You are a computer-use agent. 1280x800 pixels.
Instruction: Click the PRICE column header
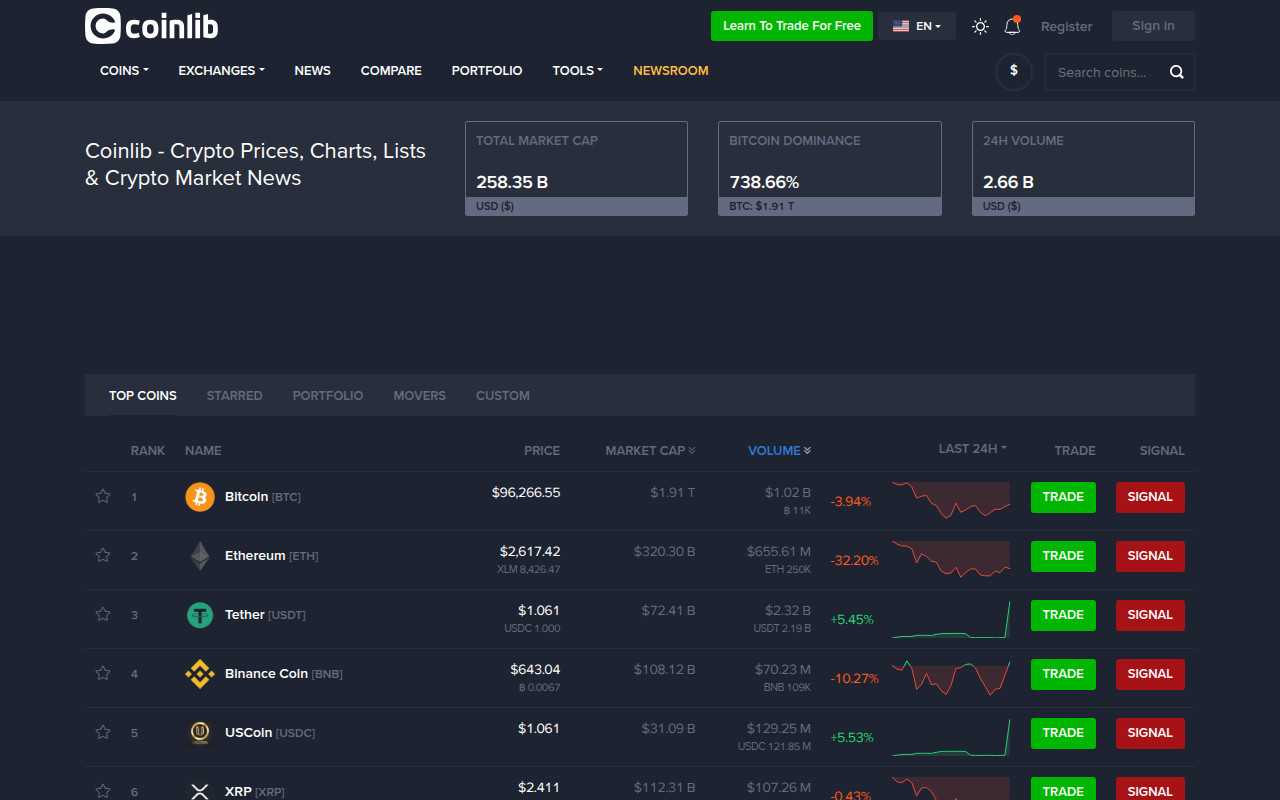(542, 451)
